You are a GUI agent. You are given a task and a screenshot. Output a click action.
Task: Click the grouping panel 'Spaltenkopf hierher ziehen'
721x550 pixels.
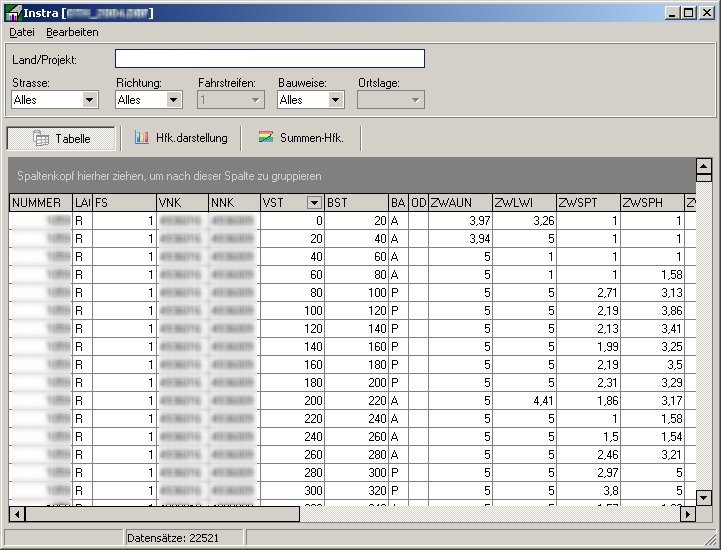pyautogui.click(x=352, y=176)
